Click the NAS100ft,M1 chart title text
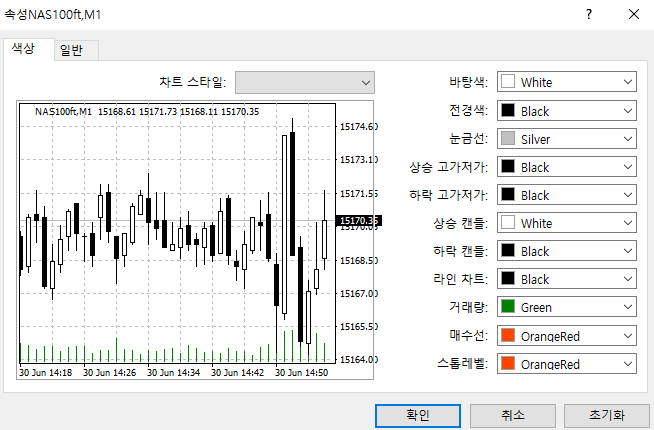This screenshot has width=654, height=430. pyautogui.click(x=63, y=112)
